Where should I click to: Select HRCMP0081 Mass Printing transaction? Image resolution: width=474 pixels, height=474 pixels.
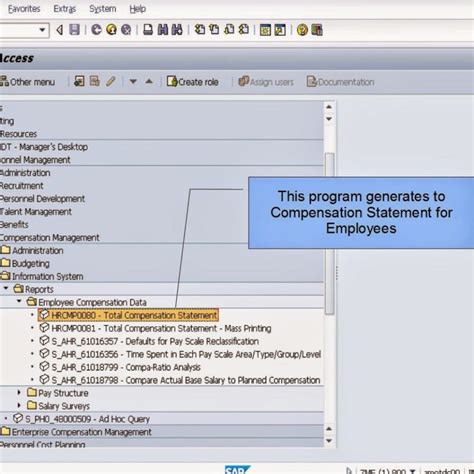tap(155, 328)
